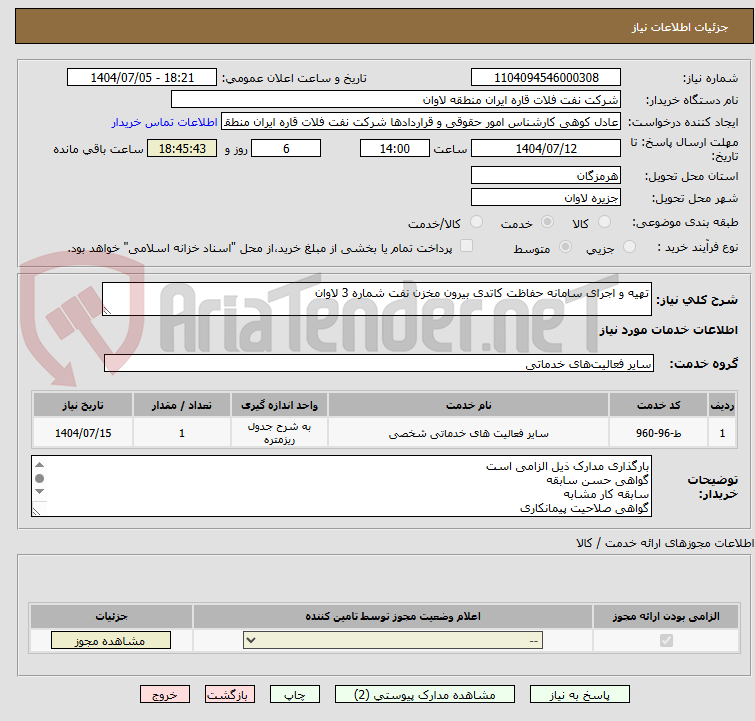Click the اطلاعات خدمات مورد نیاز heading
The image size is (755, 721).
click(x=668, y=330)
